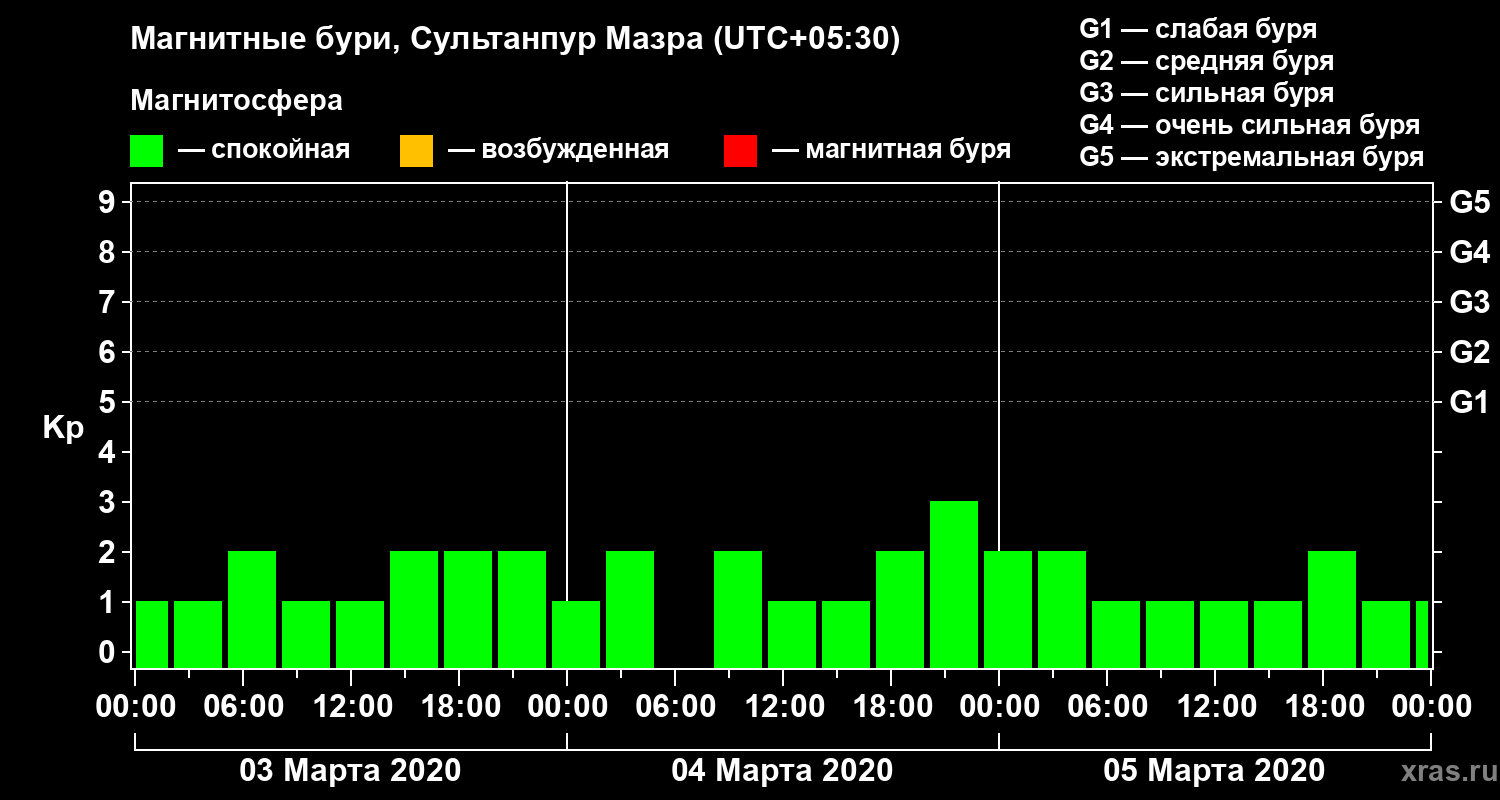1500x800 pixels.
Task: Click the '12:00' time label of 03 Марта
Action: coord(351,707)
